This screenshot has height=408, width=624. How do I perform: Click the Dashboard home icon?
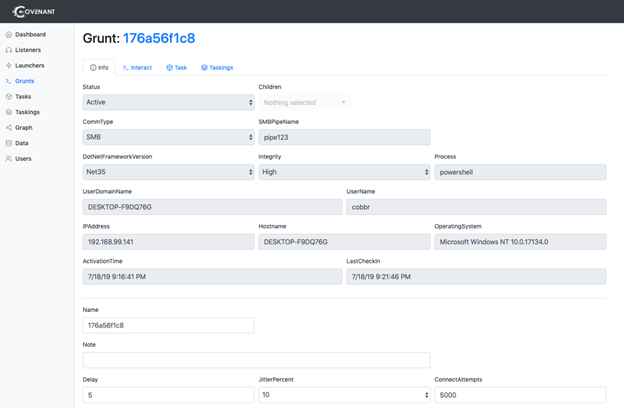[9, 35]
